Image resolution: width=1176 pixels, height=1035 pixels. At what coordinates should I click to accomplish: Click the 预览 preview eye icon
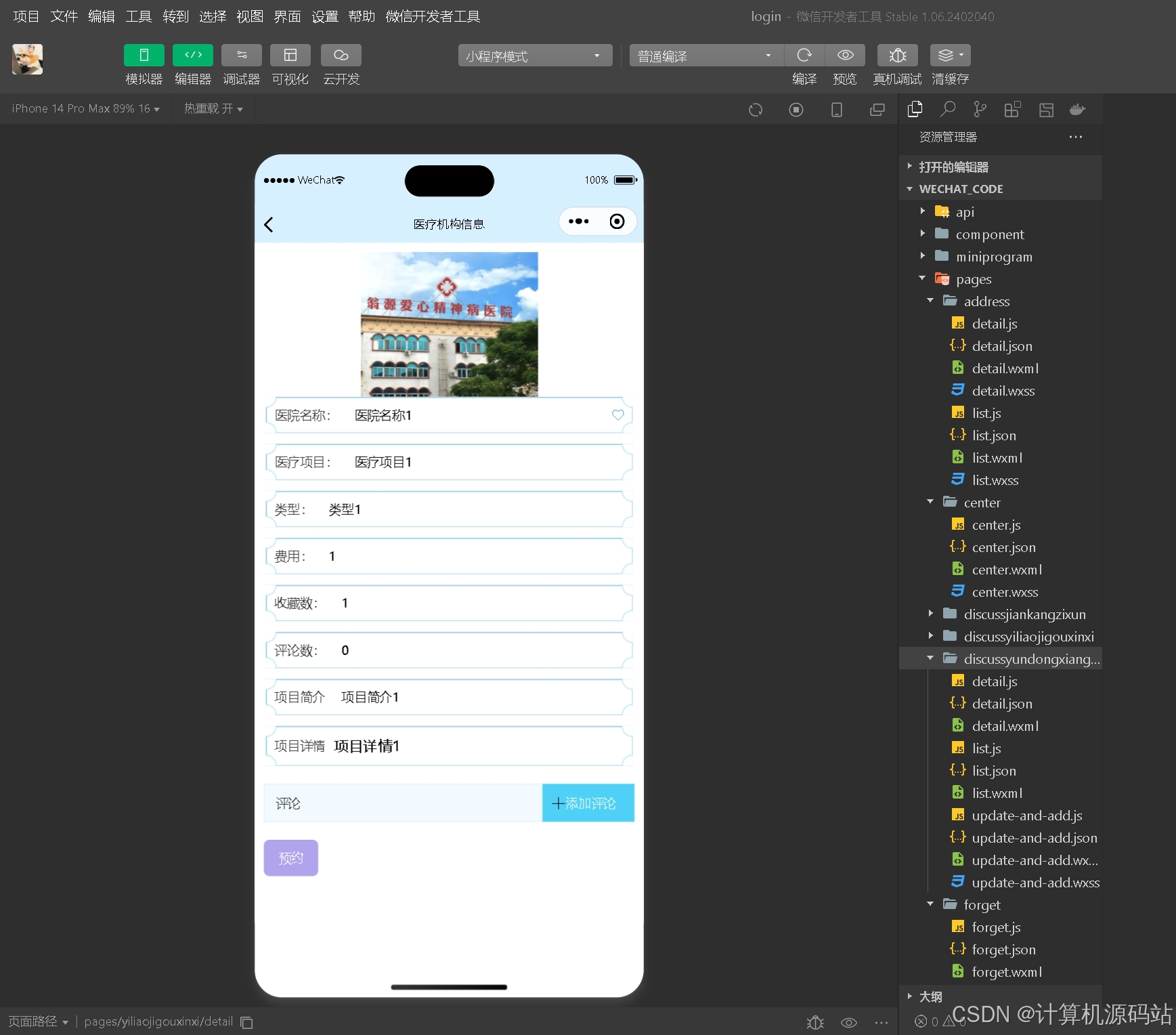tap(845, 56)
